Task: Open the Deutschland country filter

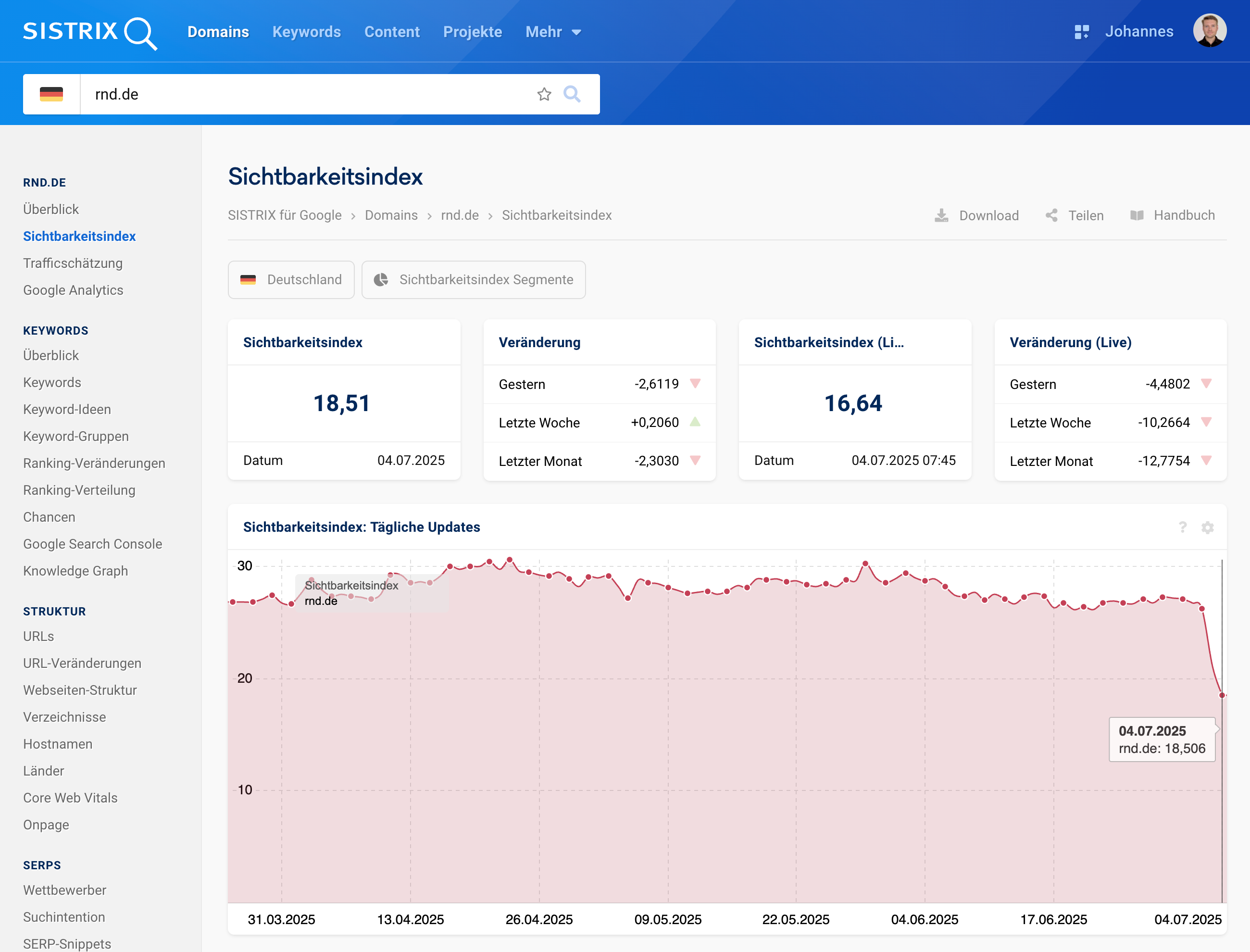Action: click(291, 279)
